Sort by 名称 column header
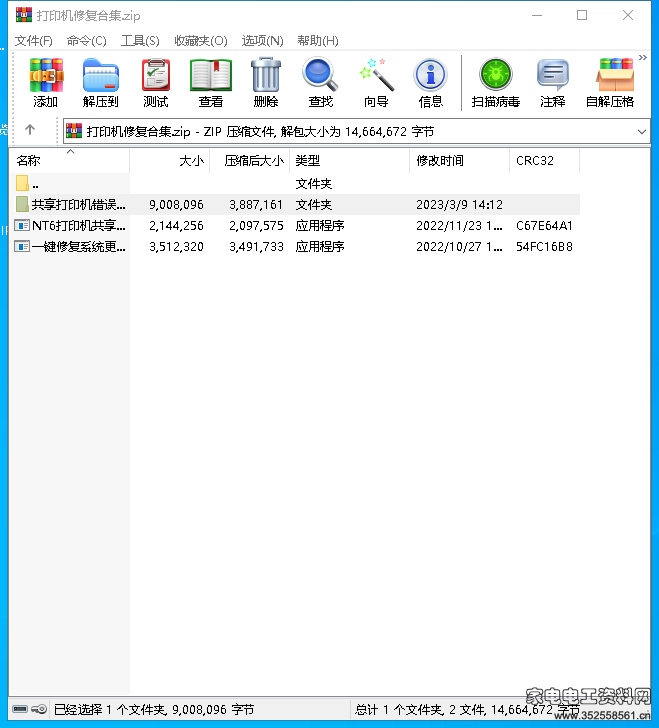659x728 pixels. (69, 161)
